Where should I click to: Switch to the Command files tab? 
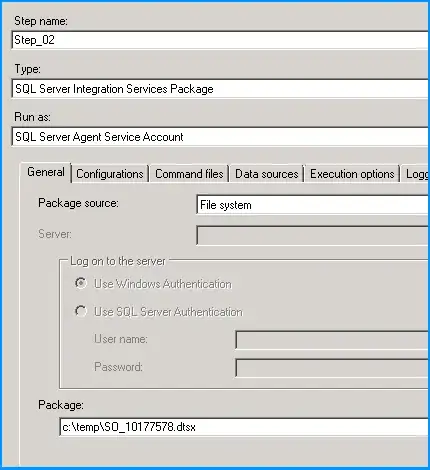pos(189,174)
